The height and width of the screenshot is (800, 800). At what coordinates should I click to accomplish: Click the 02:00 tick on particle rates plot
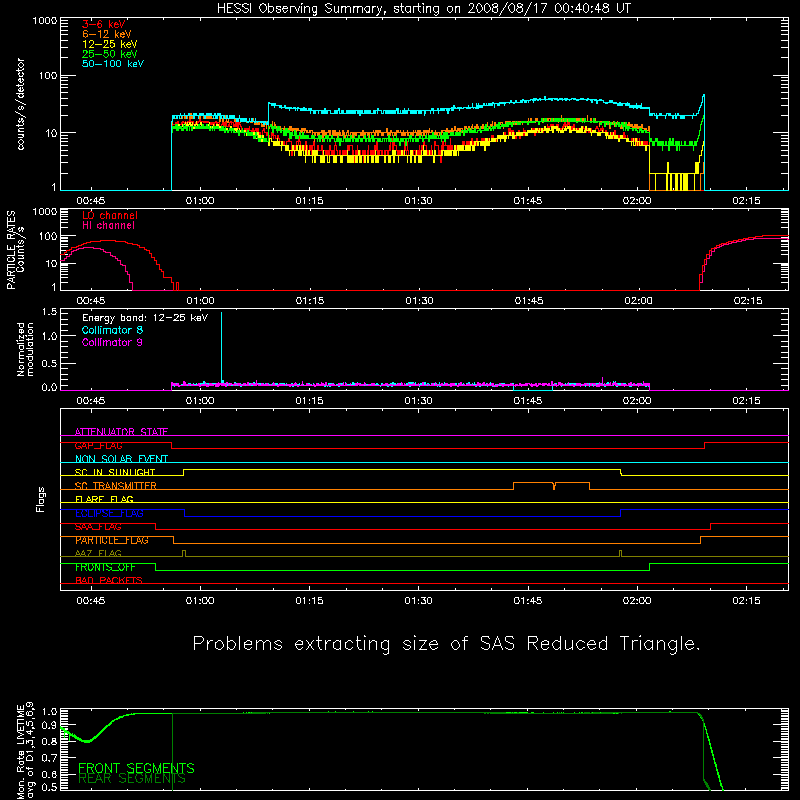coord(638,301)
